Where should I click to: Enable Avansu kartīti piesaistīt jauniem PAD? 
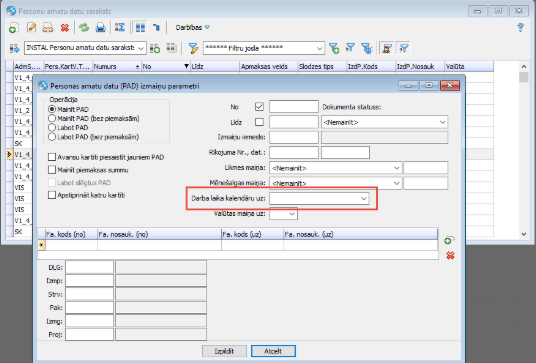click(x=52, y=157)
